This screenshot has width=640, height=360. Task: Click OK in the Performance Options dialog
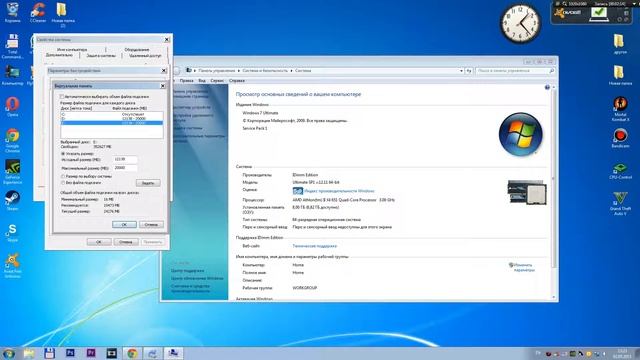(99, 242)
